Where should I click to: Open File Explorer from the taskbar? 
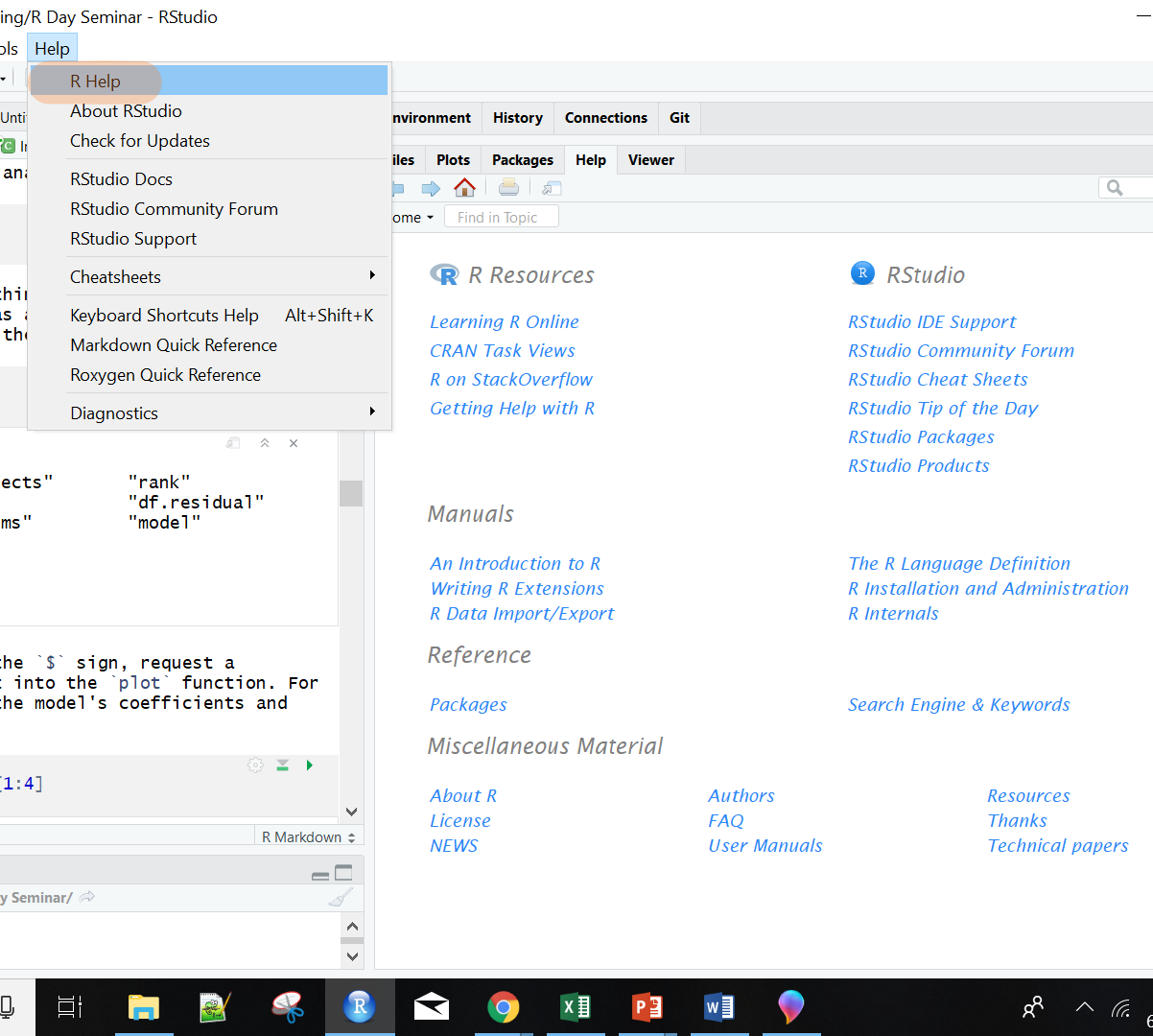144,1007
